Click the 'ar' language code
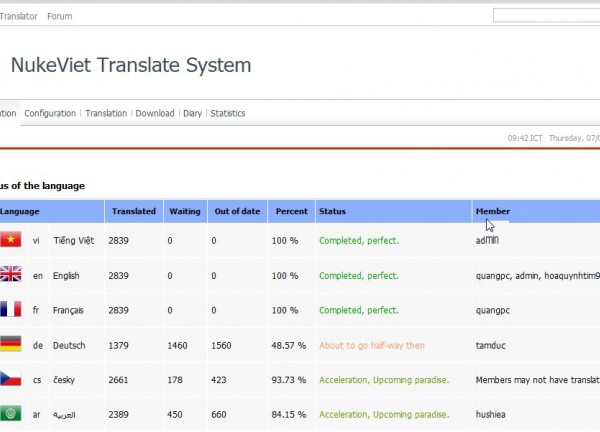This screenshot has width=600, height=432. pos(36,415)
